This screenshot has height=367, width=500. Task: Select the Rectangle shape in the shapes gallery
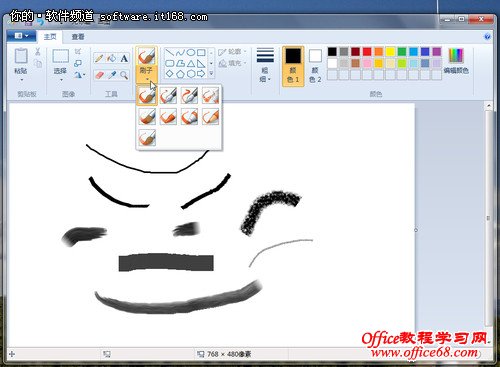click(201, 52)
